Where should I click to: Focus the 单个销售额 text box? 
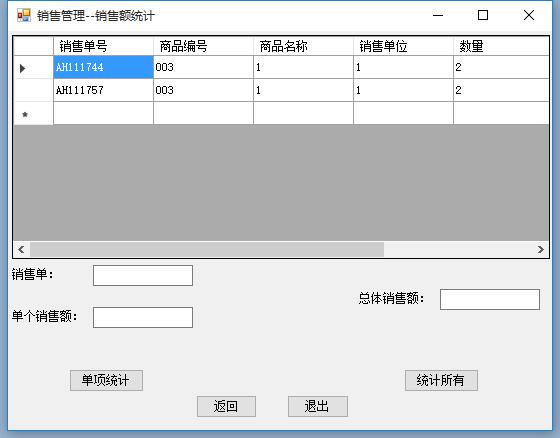[143, 317]
